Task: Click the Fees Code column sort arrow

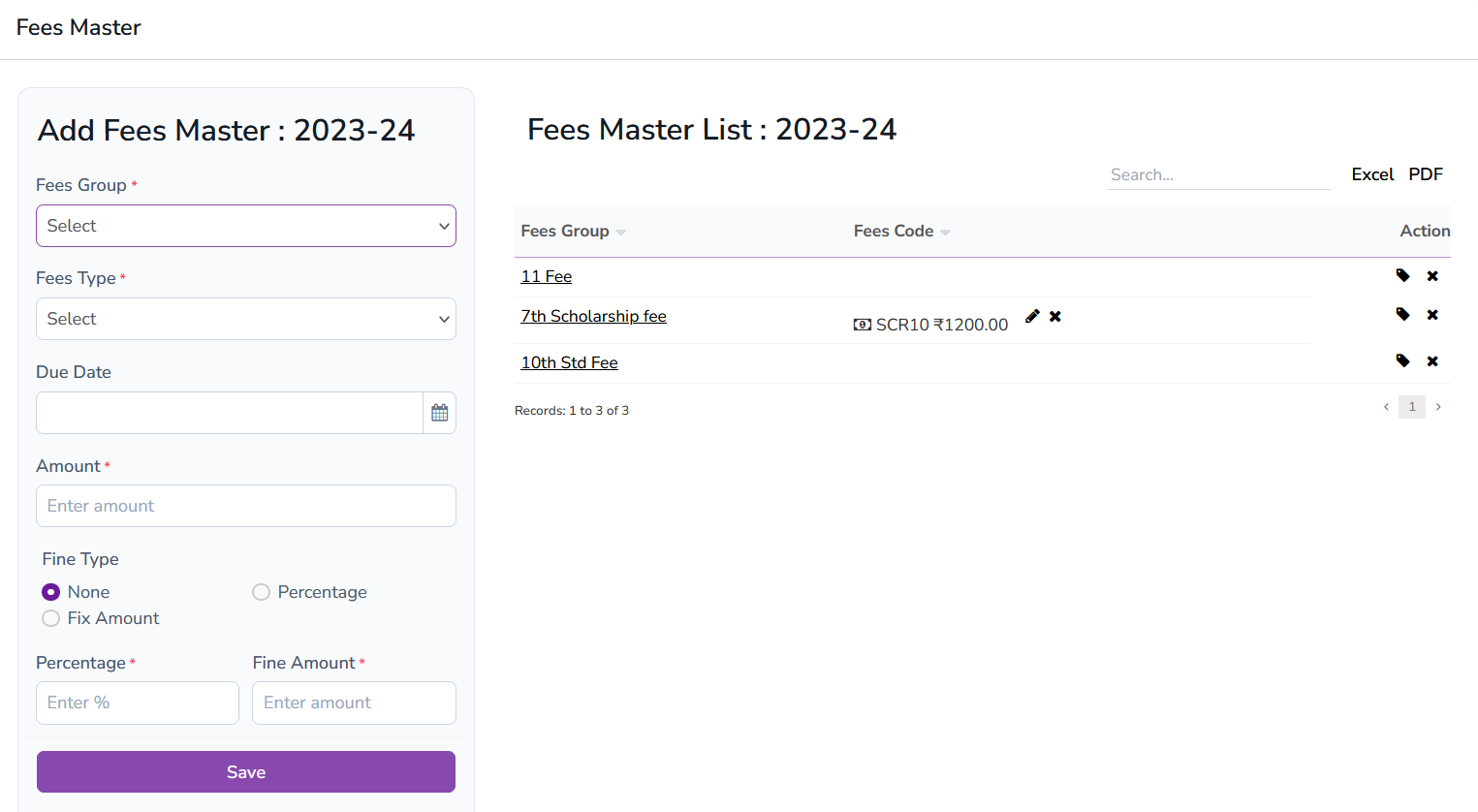Action: [x=946, y=232]
